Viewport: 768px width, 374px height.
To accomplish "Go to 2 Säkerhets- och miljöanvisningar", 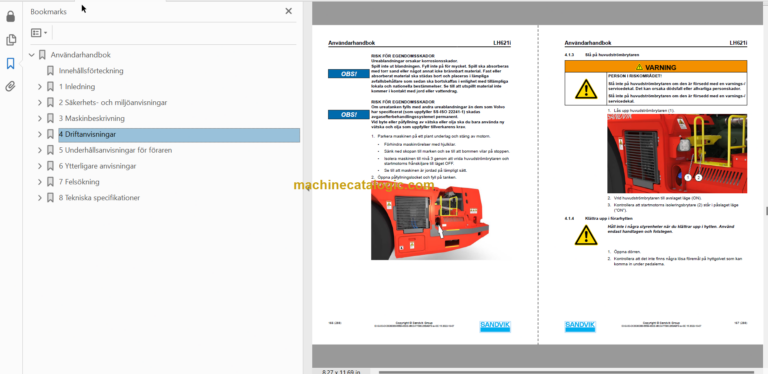I will point(113,103).
